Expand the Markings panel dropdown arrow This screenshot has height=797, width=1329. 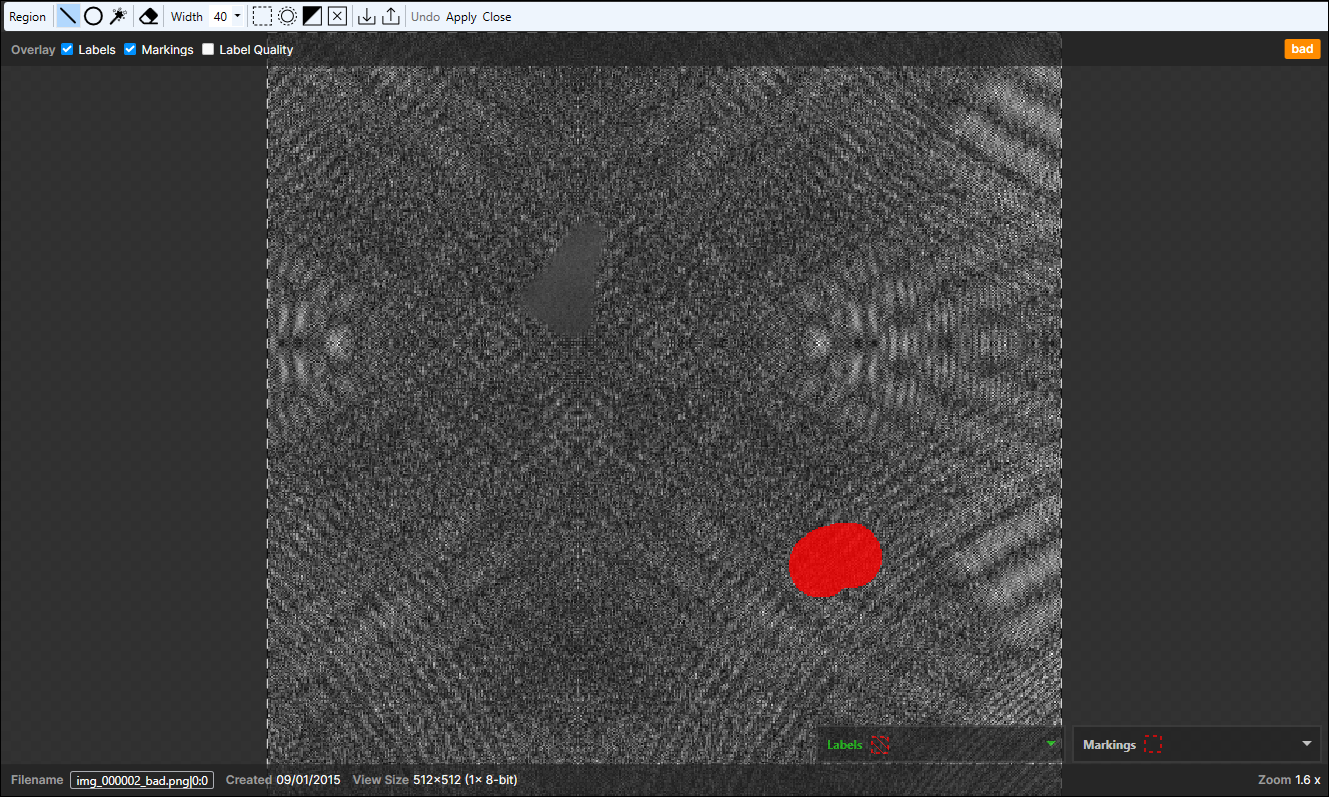(x=1306, y=744)
